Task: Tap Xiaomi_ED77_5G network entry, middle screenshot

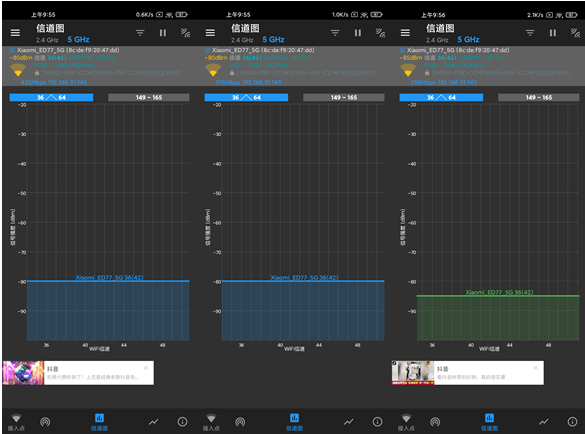Action: point(294,66)
